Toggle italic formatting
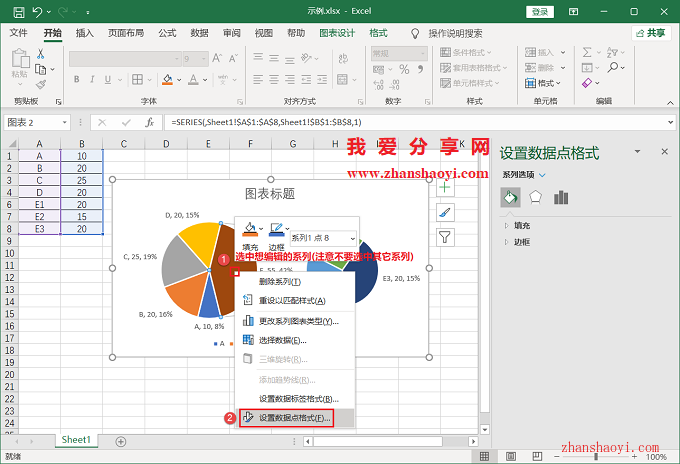The height and width of the screenshot is (464, 680). (92, 79)
